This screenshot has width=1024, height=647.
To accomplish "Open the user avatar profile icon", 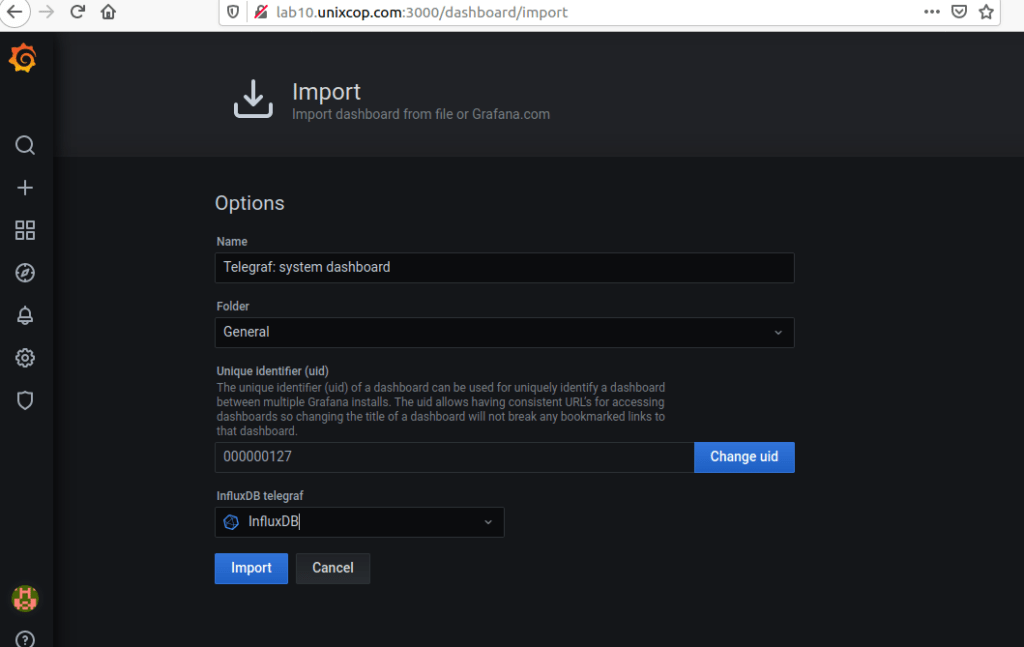I will click(25, 598).
